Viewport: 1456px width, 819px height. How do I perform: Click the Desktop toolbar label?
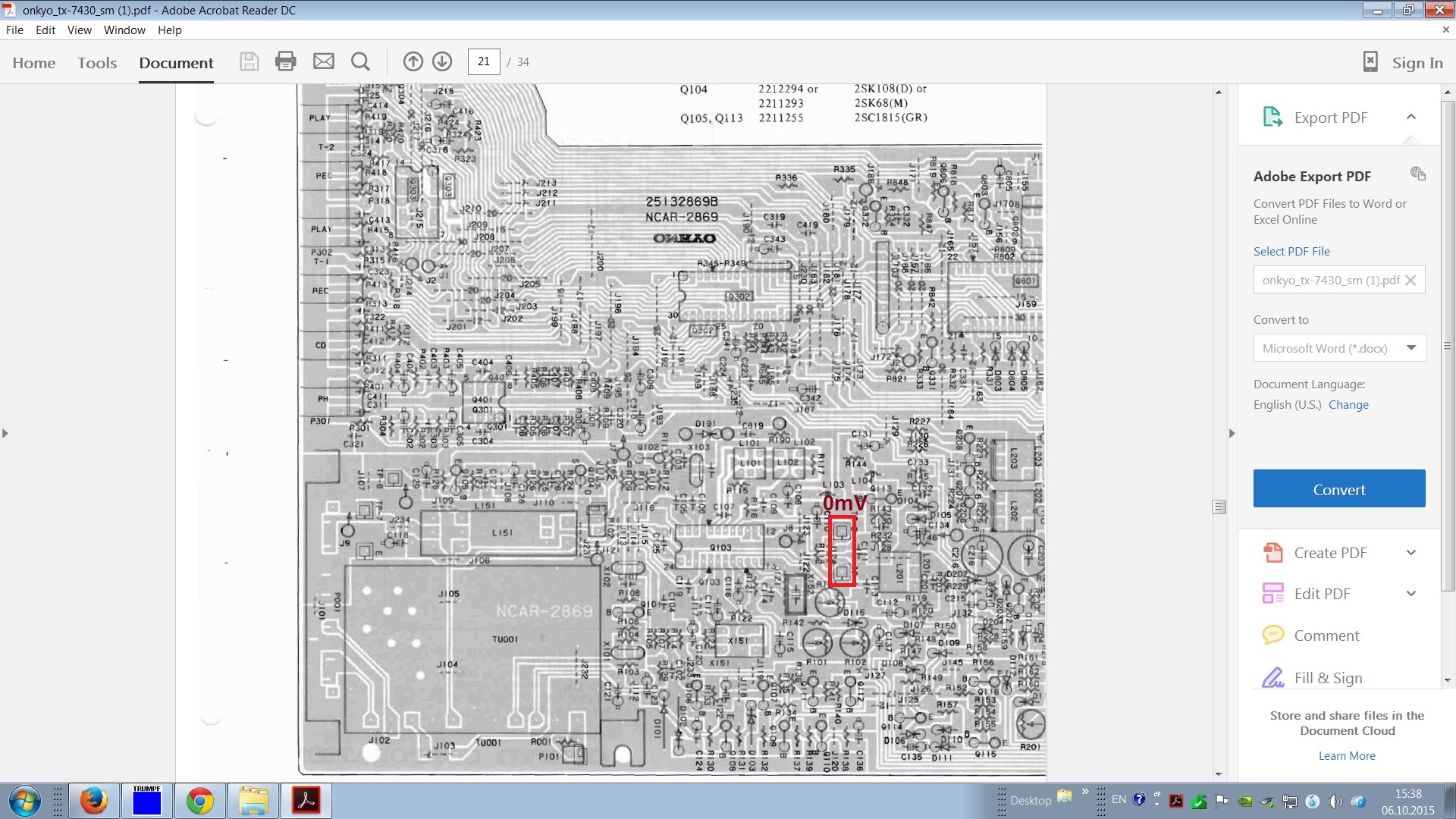(x=1031, y=801)
